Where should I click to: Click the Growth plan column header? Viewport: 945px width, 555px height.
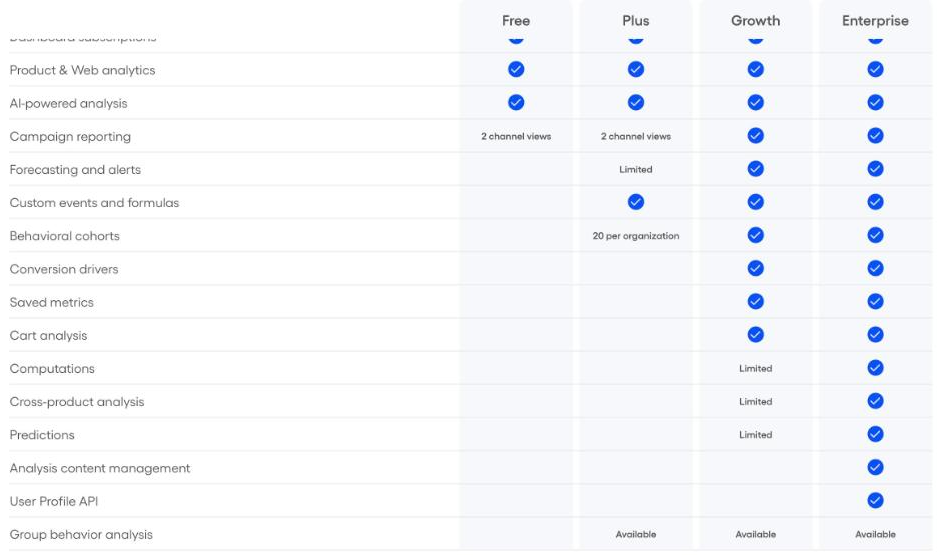point(755,20)
